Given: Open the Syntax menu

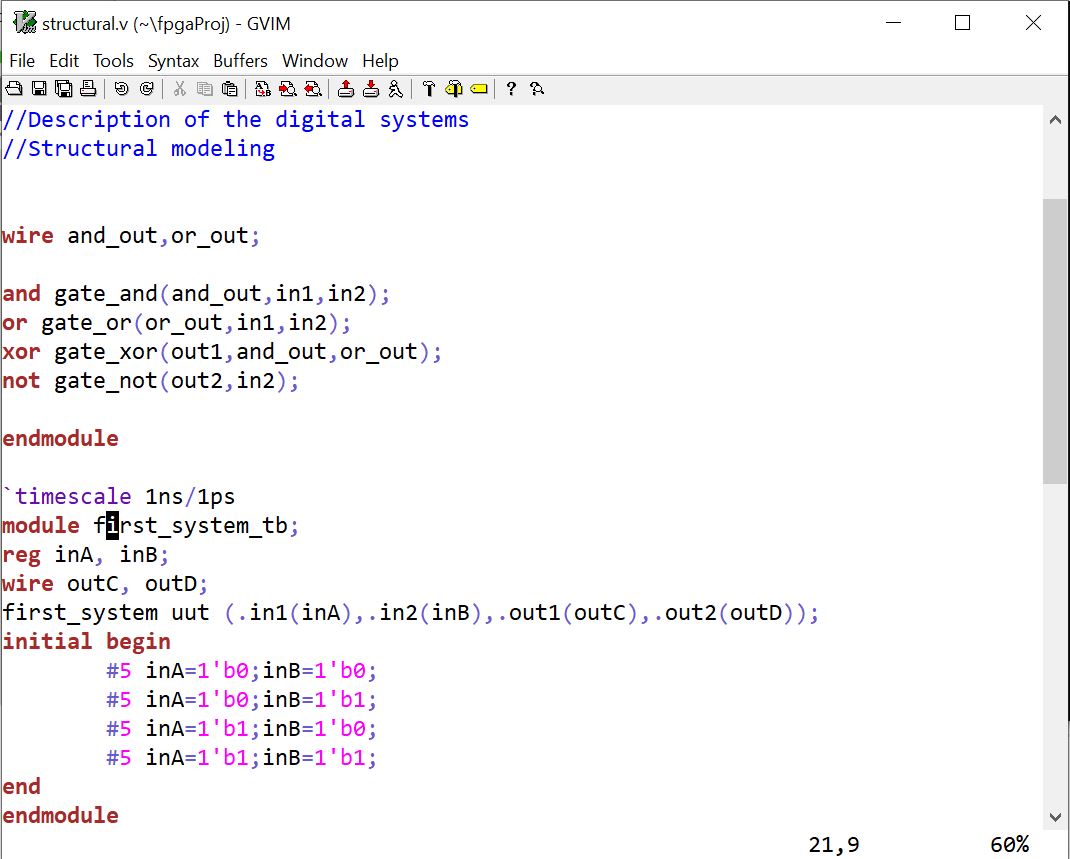Looking at the screenshot, I should (x=173, y=61).
